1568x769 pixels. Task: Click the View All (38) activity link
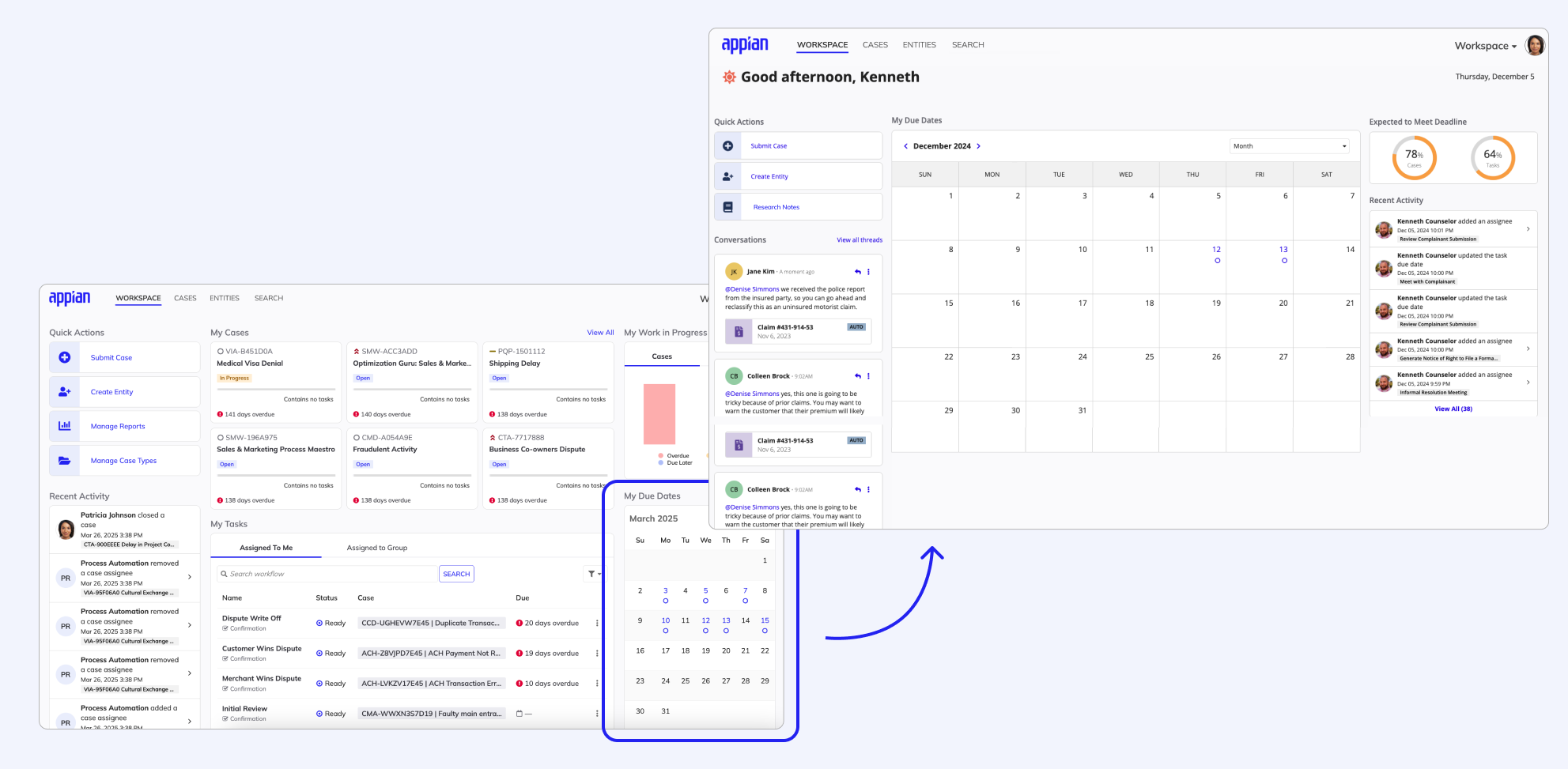point(1453,409)
